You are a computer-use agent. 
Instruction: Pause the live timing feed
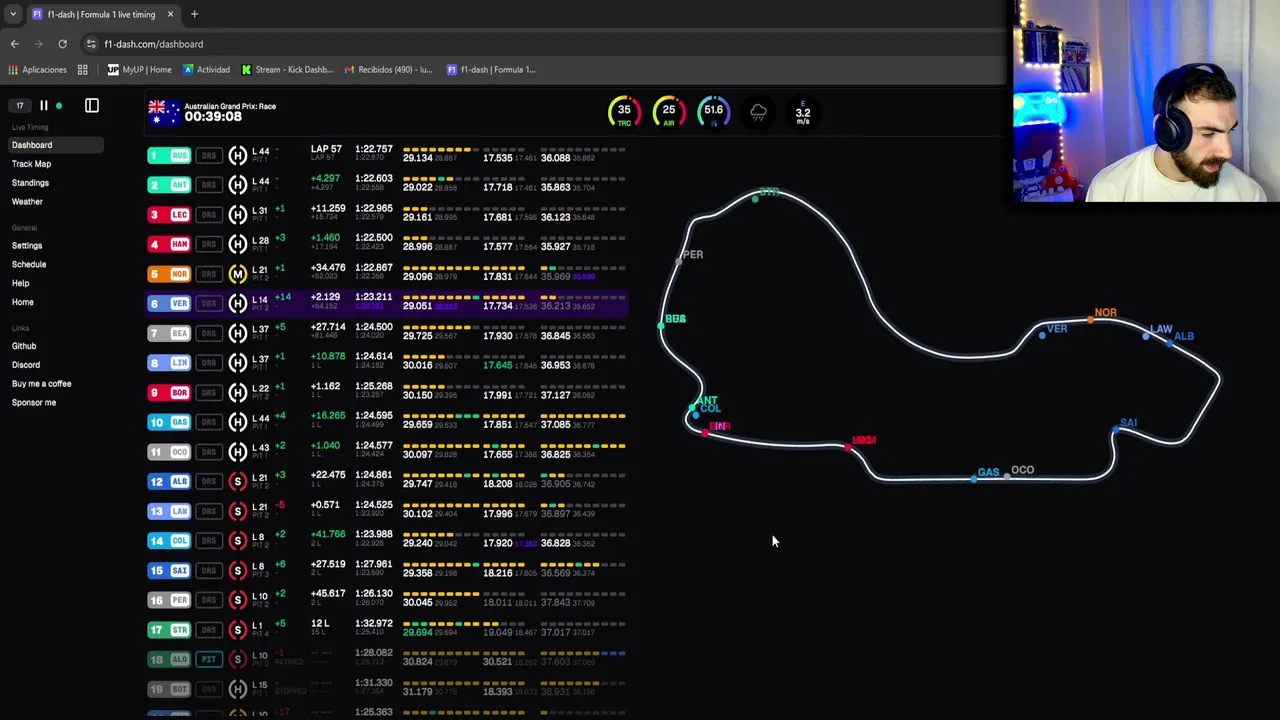click(44, 105)
